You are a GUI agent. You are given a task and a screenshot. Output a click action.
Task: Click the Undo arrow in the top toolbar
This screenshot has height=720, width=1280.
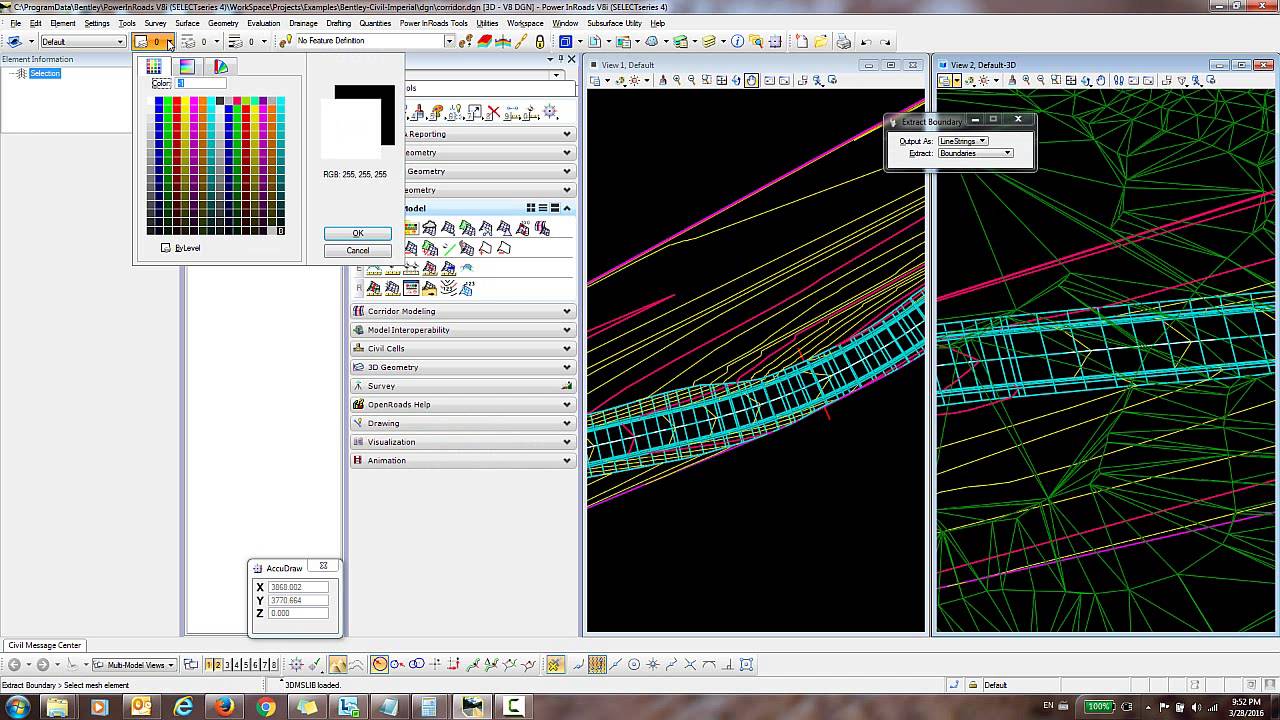click(866, 42)
